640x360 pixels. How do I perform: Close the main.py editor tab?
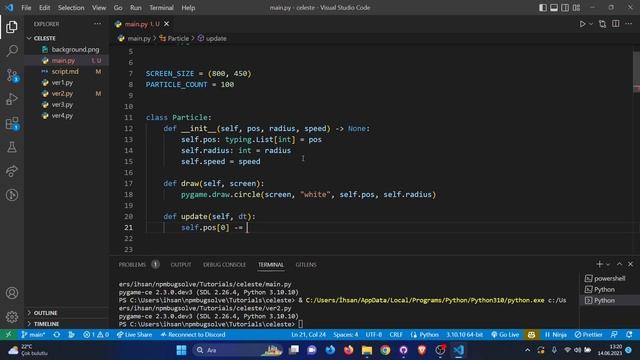[x=167, y=24]
